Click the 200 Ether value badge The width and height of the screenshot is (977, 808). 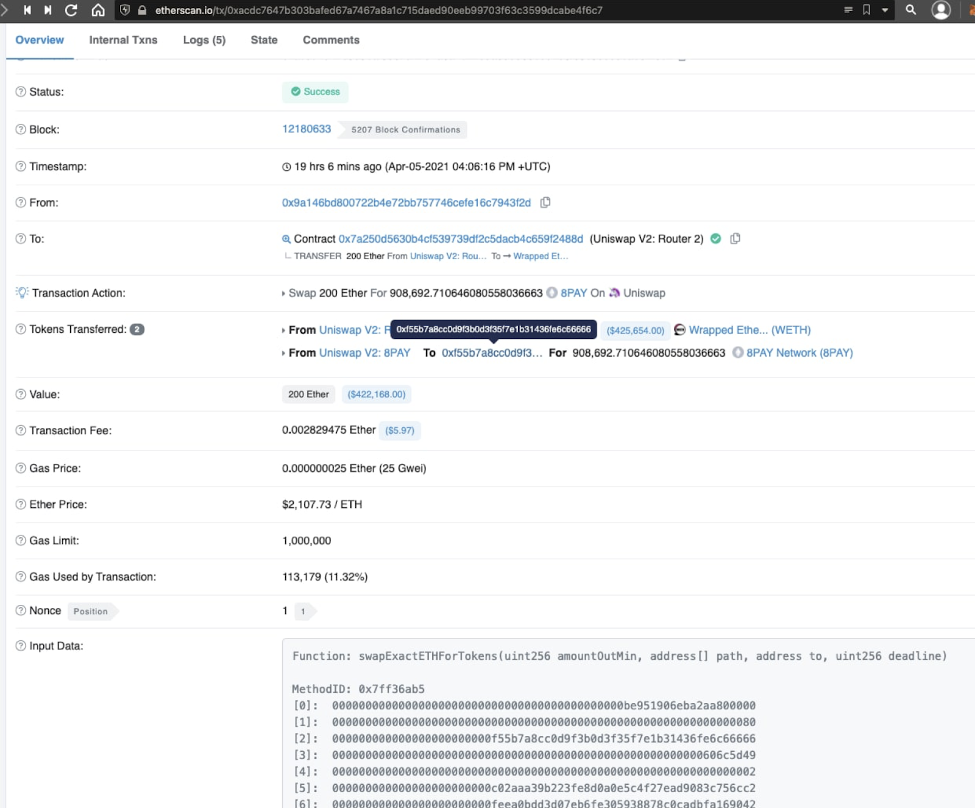click(308, 394)
